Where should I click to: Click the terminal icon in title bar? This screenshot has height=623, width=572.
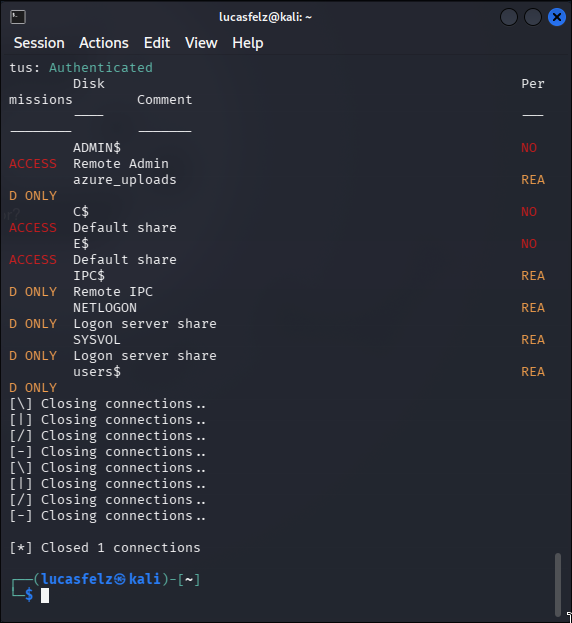click(x=18, y=17)
